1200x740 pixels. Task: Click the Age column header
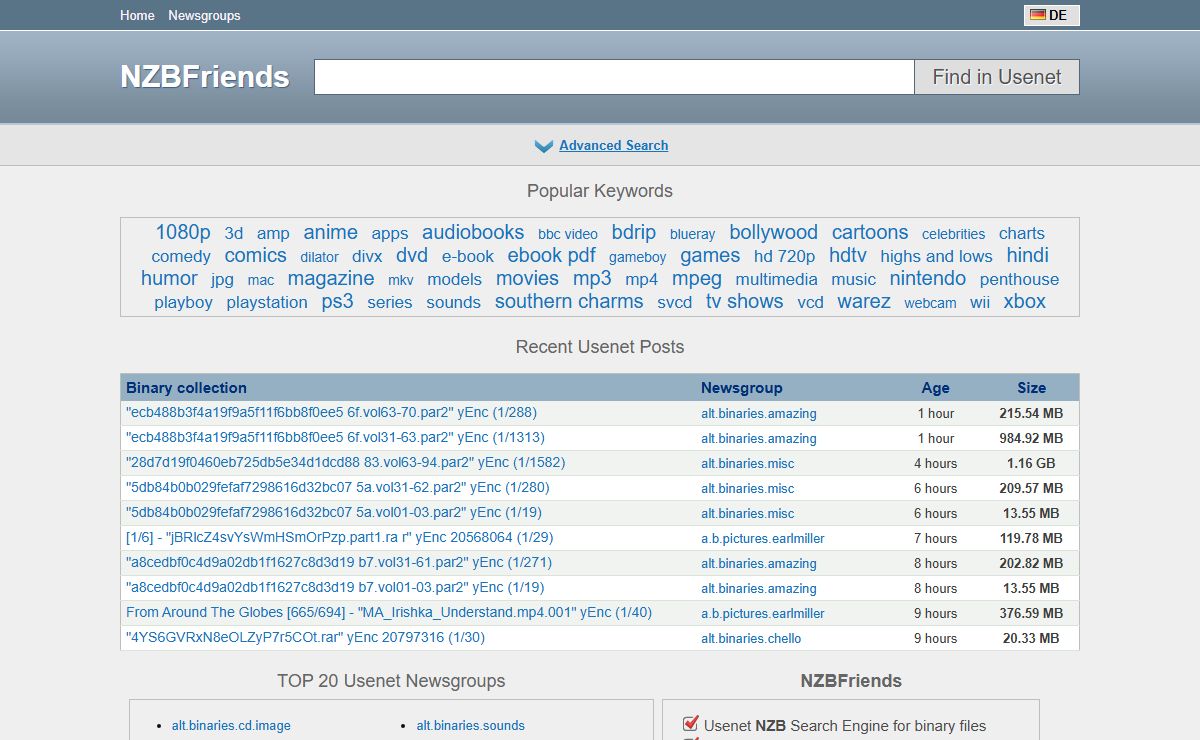tap(936, 388)
